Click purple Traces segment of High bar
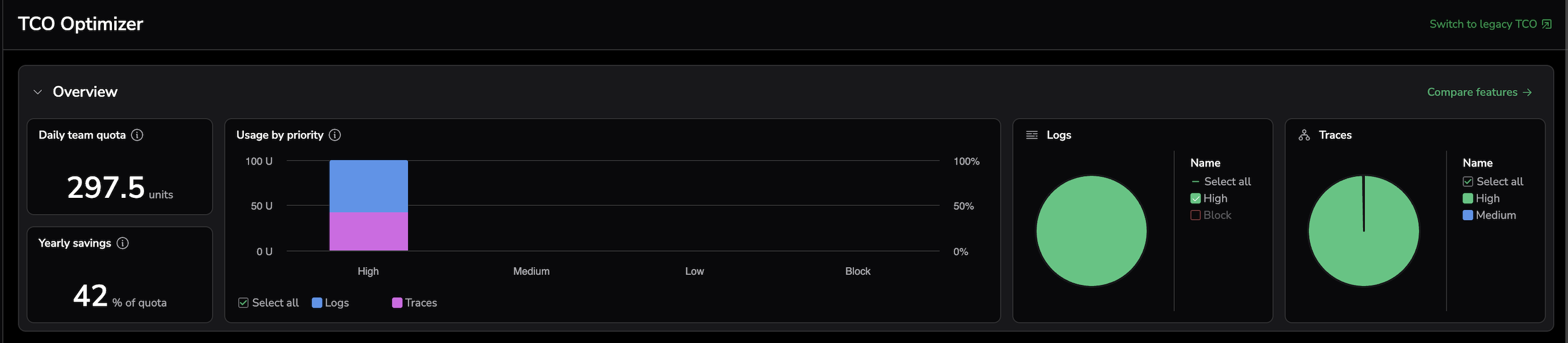The height and width of the screenshot is (343, 1568). click(x=368, y=232)
